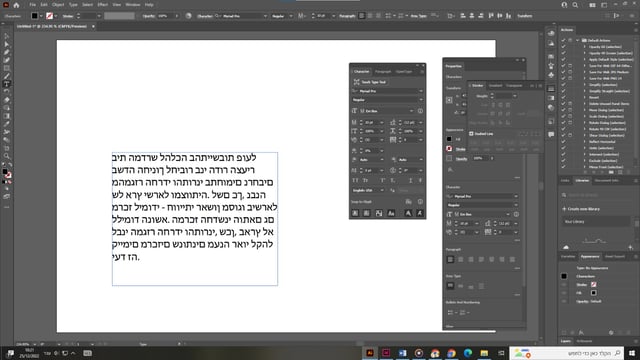Click the Stroke swatch in Properties Appearance
The image size is (640, 360).
(x=449, y=149)
